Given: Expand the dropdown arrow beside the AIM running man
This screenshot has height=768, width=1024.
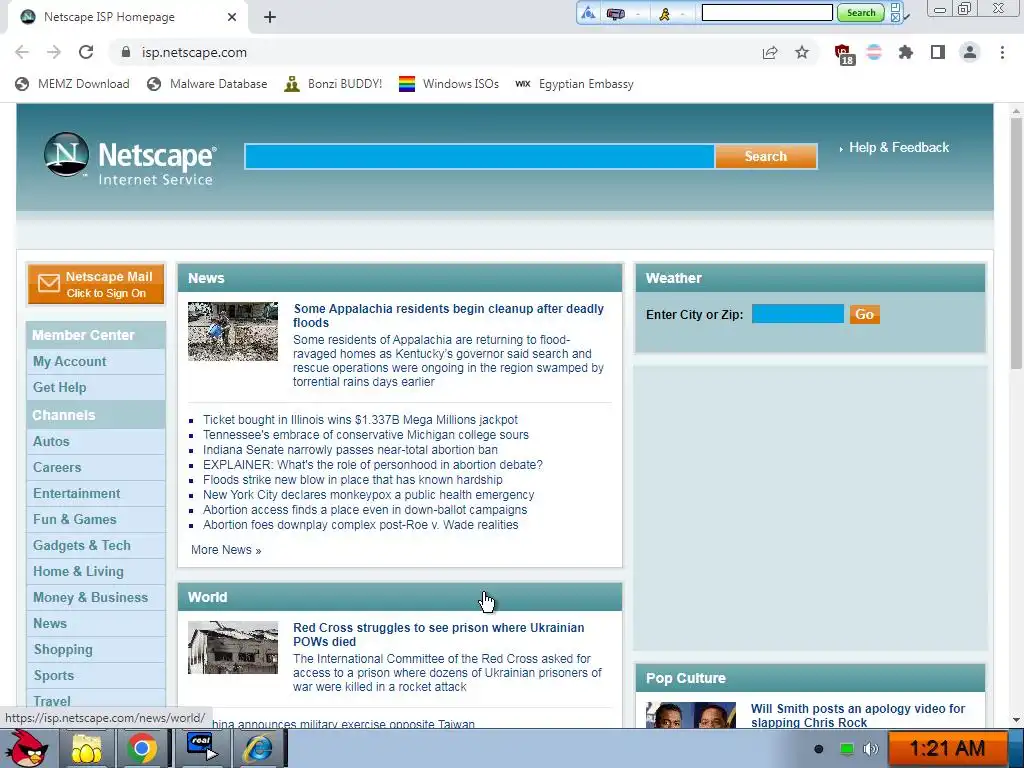Looking at the screenshot, I should tap(682, 14).
